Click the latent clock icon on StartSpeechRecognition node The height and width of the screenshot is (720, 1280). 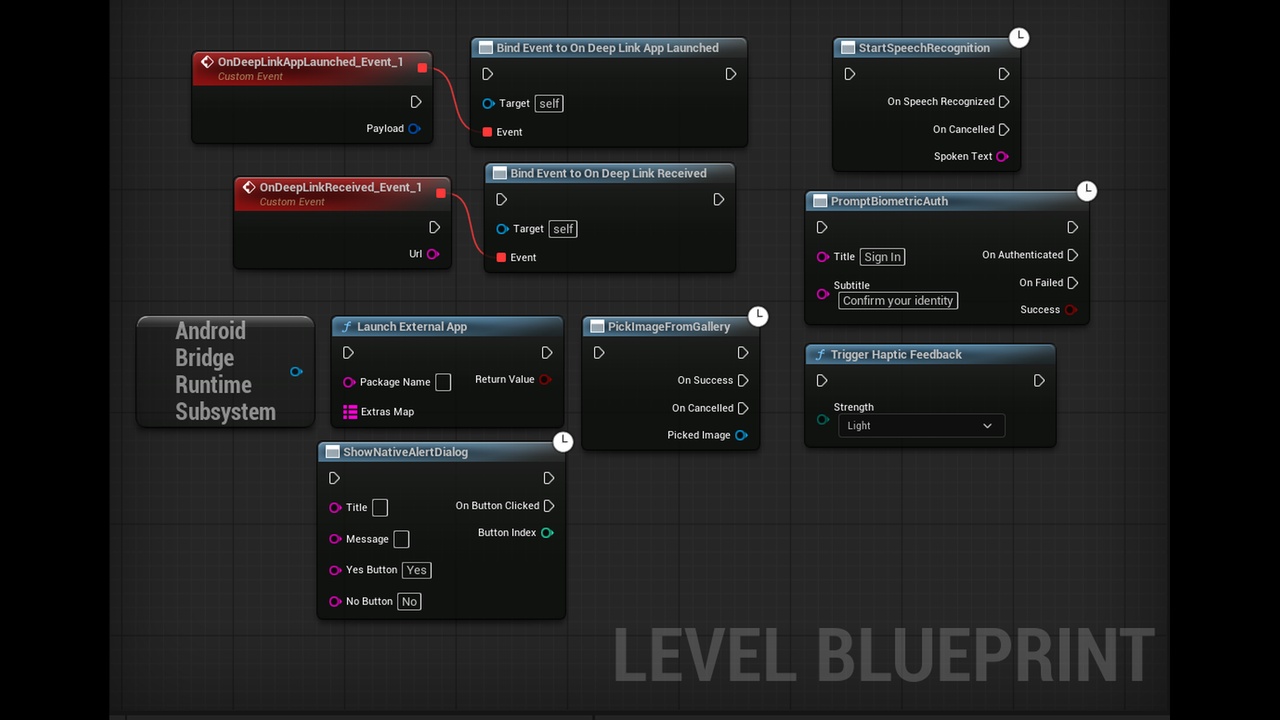(x=1019, y=37)
